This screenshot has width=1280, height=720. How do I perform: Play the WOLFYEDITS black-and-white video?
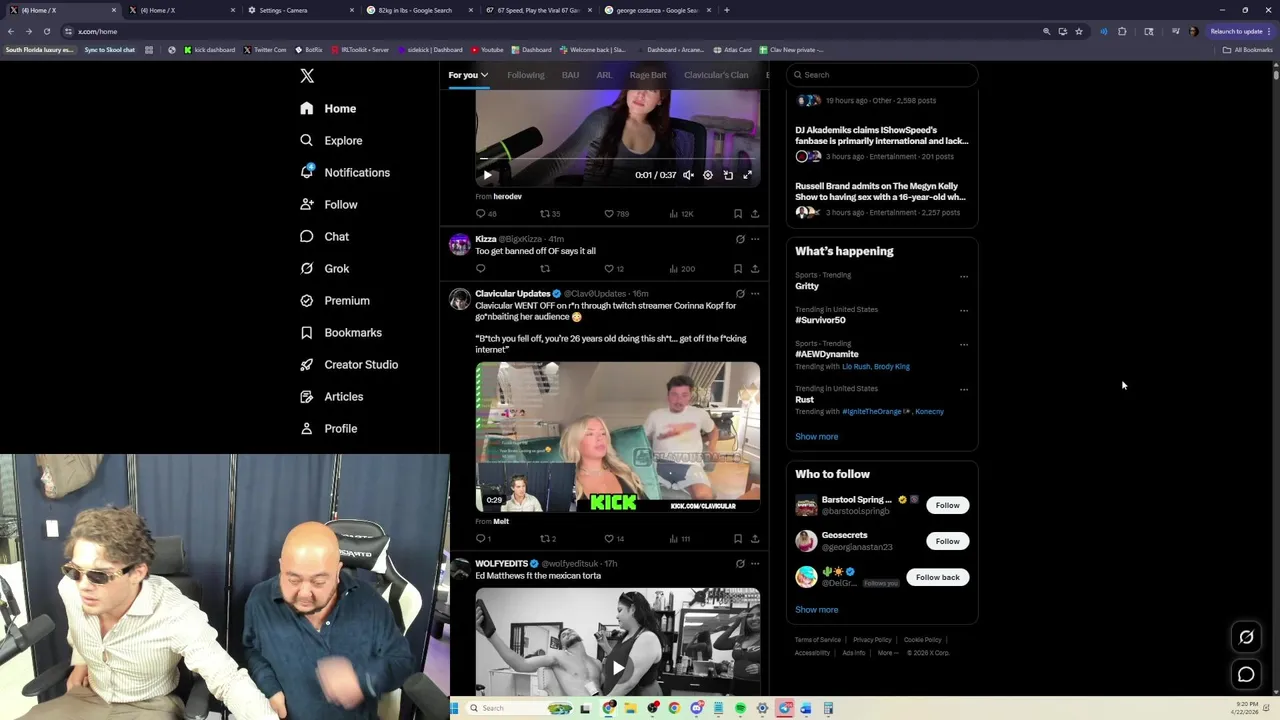point(618,668)
